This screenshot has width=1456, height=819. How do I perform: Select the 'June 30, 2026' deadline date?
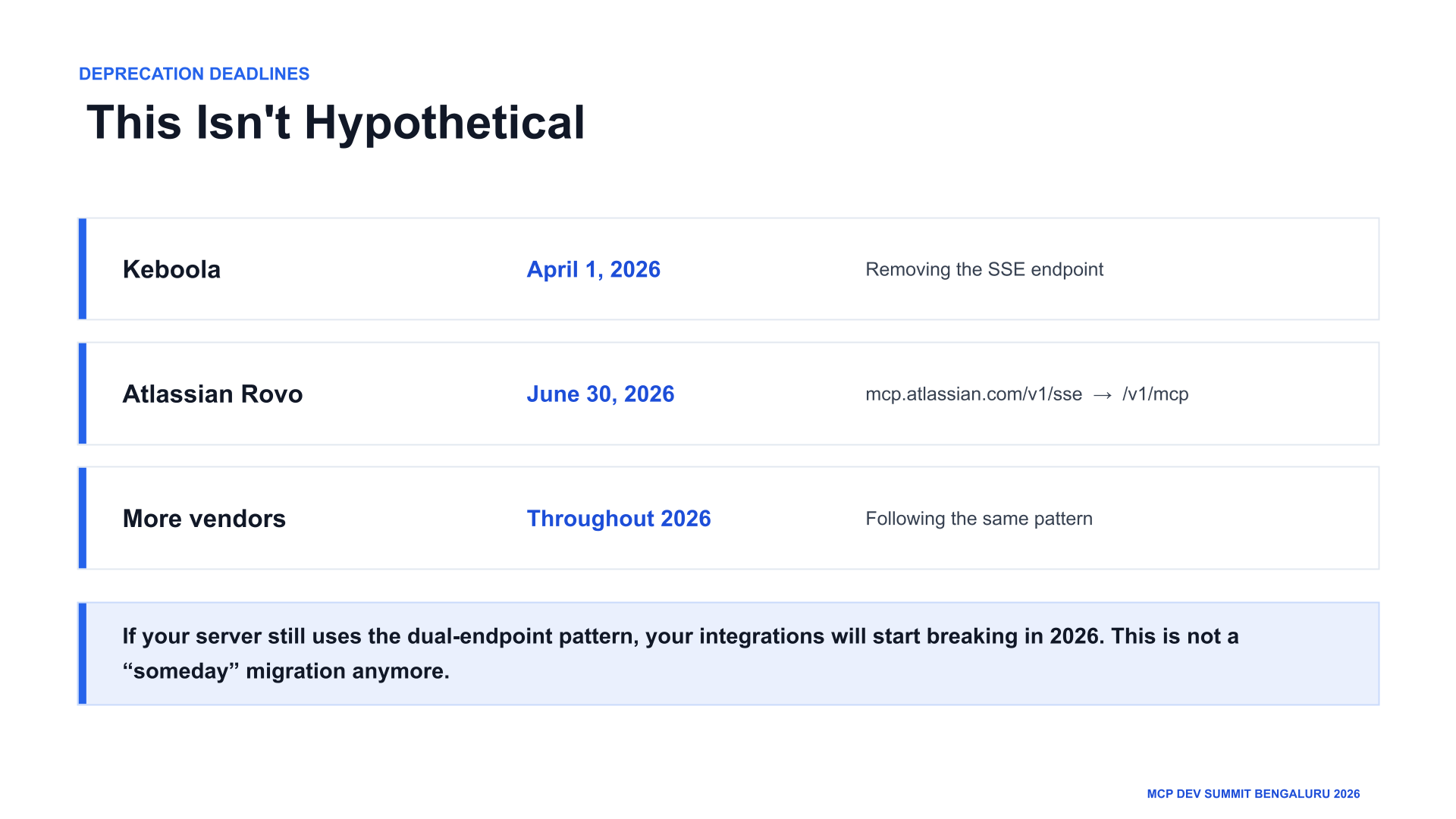coord(601,394)
